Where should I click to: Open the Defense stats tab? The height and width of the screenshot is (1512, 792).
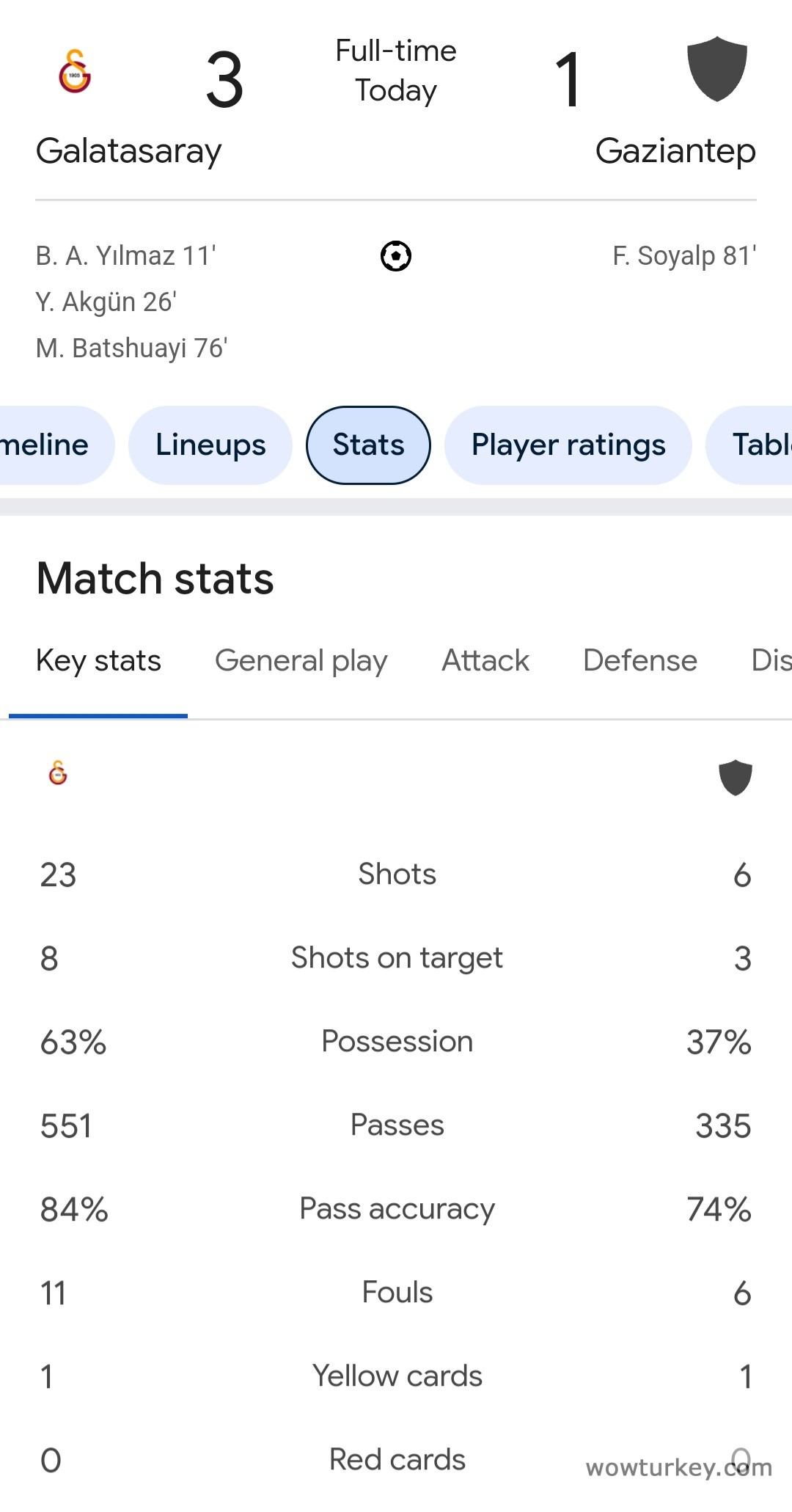point(639,661)
